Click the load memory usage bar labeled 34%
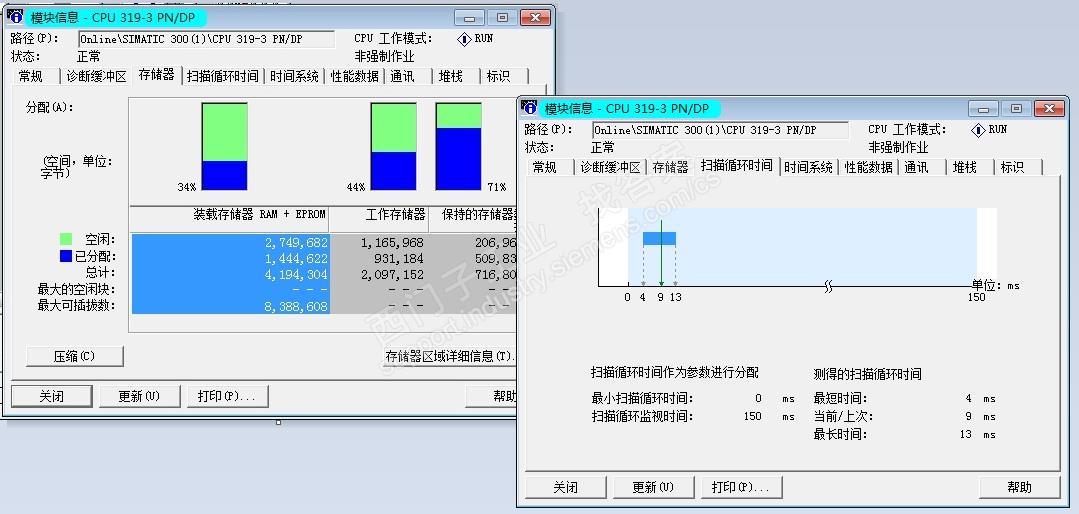 224,146
